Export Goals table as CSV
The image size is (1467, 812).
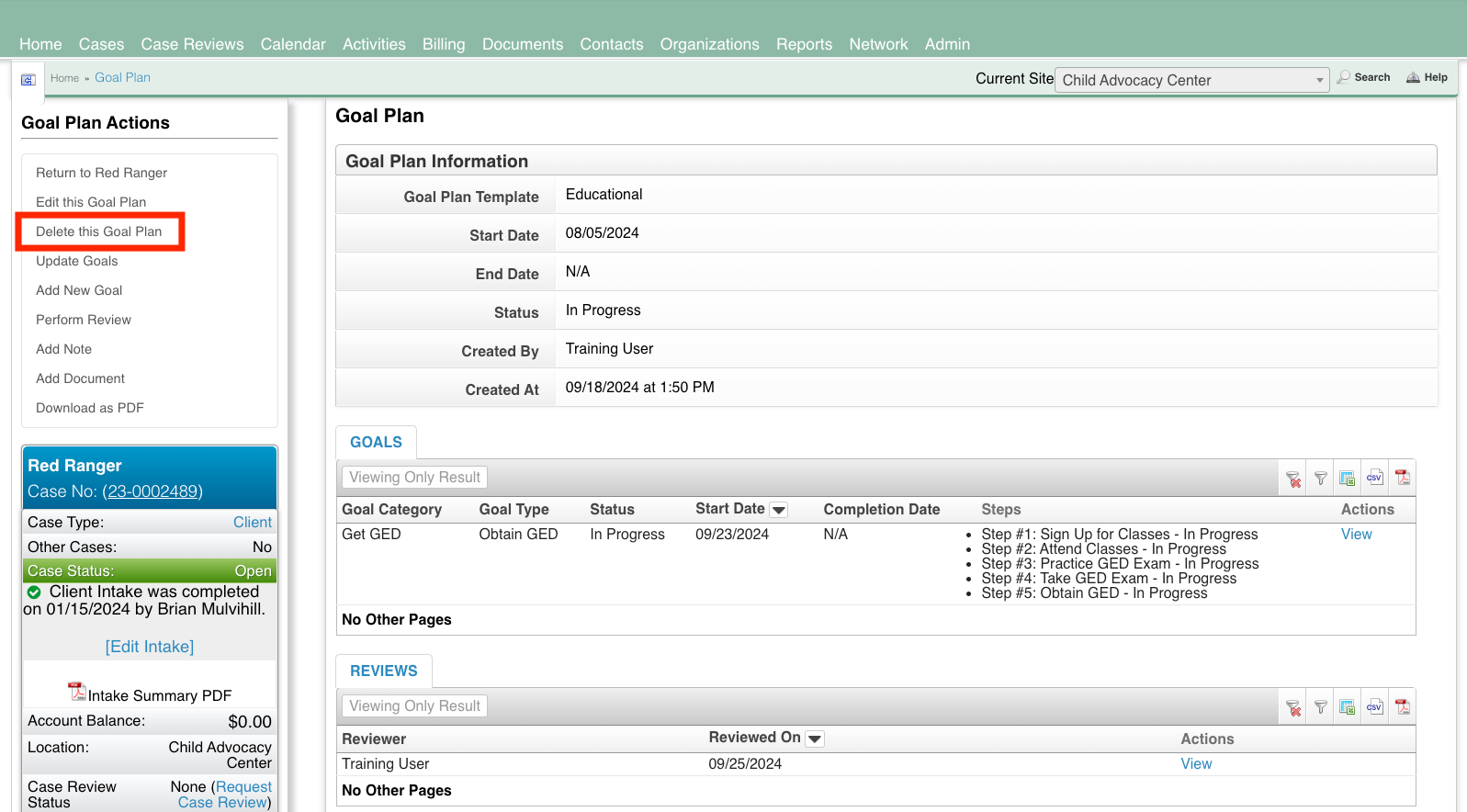tap(1375, 478)
